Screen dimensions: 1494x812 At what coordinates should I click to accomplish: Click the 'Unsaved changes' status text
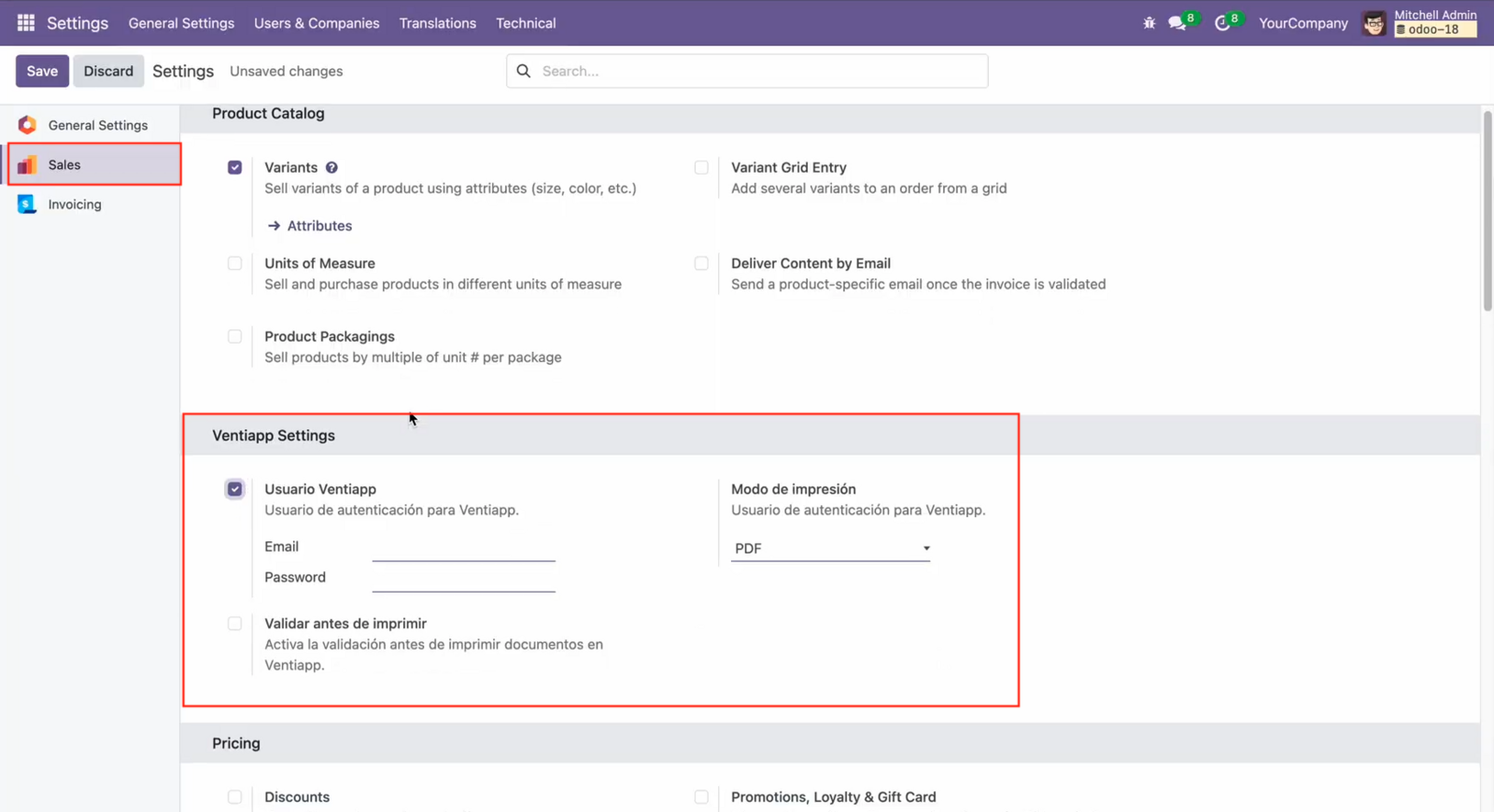[286, 71]
